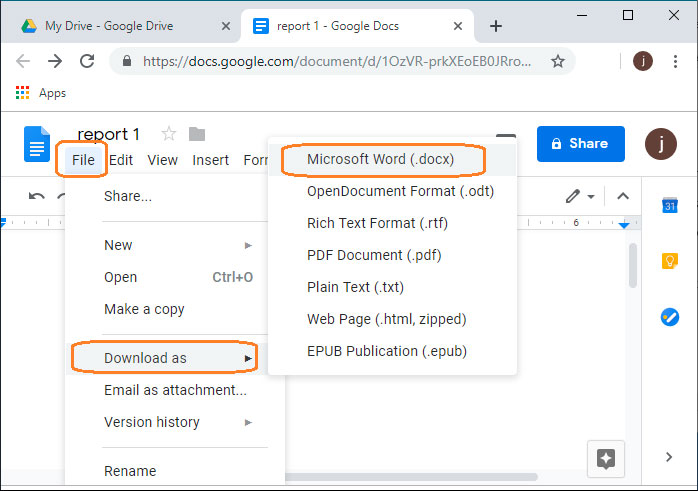The width and height of the screenshot is (698, 491).
Task: Open the Chrome profile avatar in the toolbar
Action: click(x=643, y=61)
